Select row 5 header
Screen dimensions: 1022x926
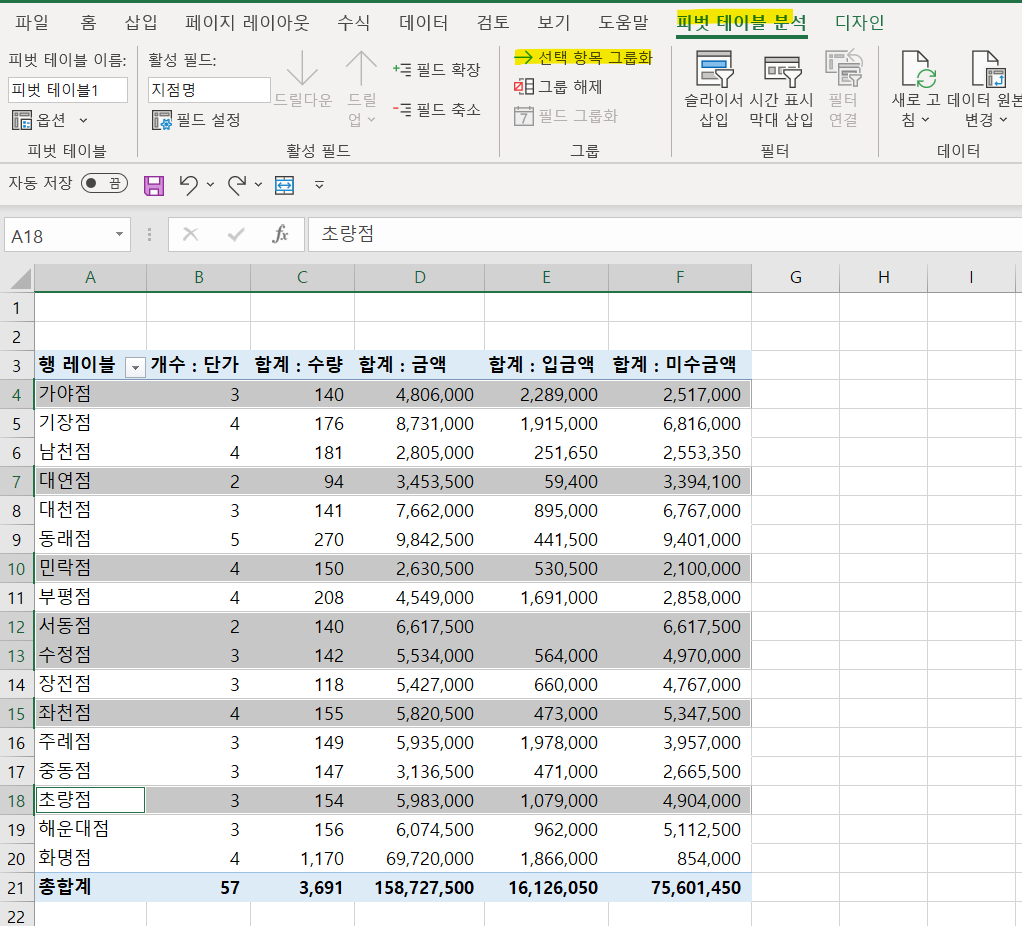pyautogui.click(x=16, y=424)
